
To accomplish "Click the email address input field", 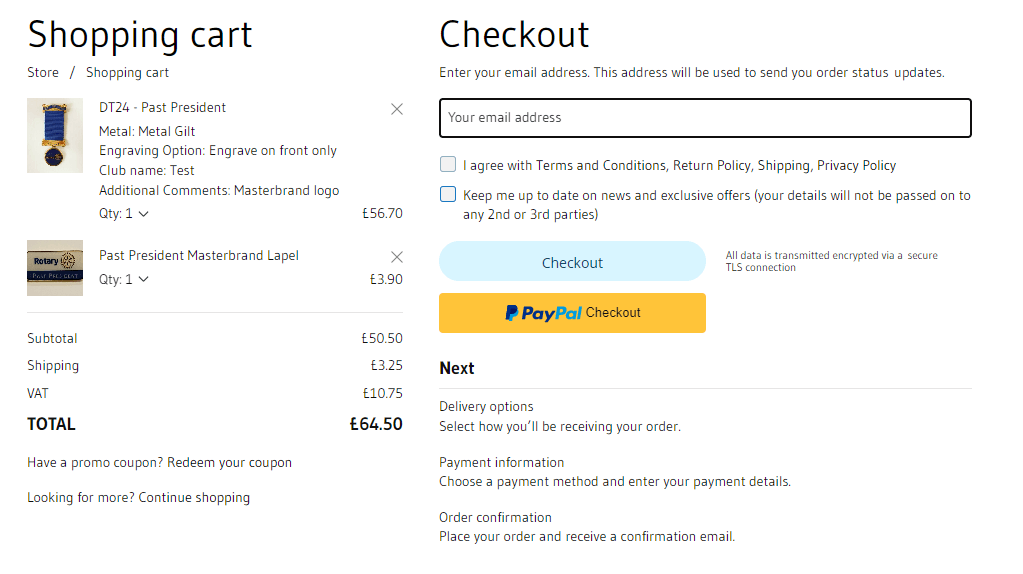I will [x=705, y=118].
